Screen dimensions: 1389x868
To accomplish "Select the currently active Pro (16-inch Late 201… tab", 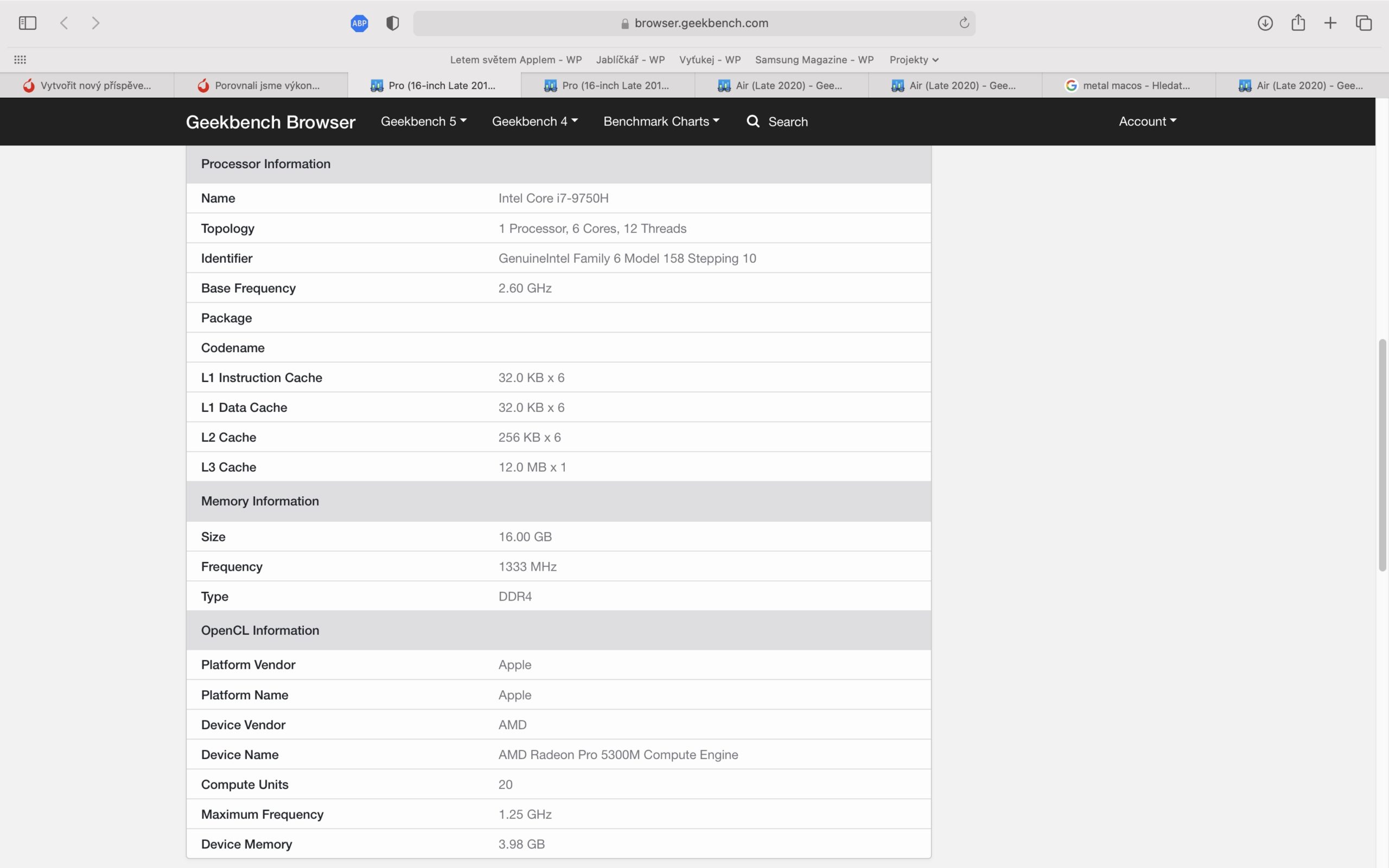I will click(434, 86).
